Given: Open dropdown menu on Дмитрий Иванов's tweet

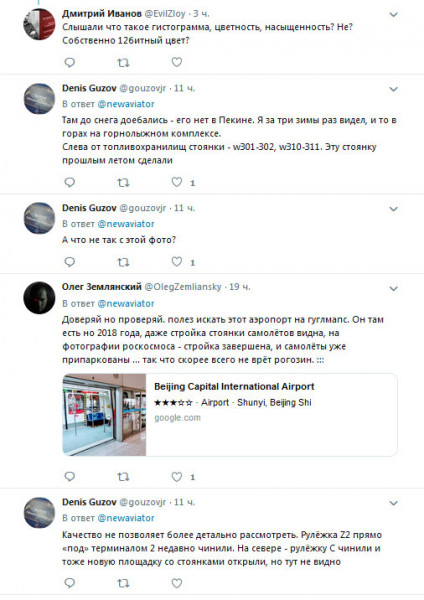Looking at the screenshot, I should click(x=394, y=15).
